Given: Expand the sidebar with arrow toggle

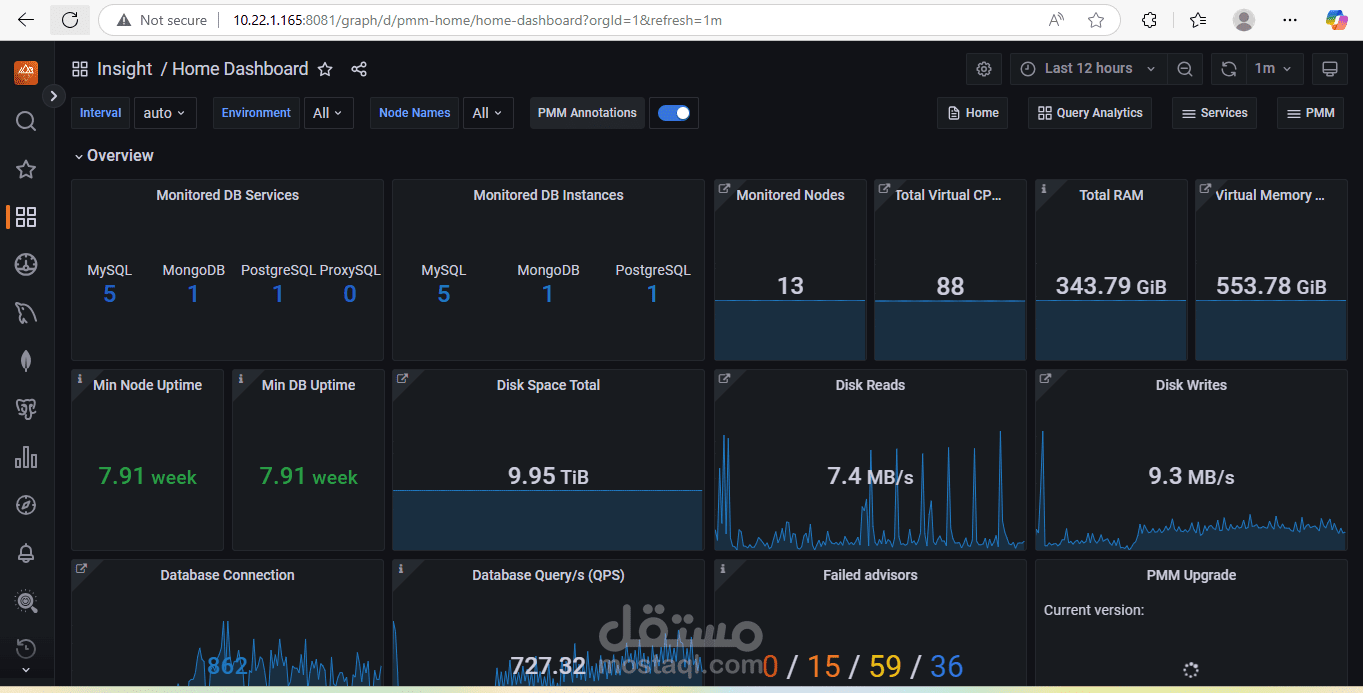Looking at the screenshot, I should pos(54,96).
